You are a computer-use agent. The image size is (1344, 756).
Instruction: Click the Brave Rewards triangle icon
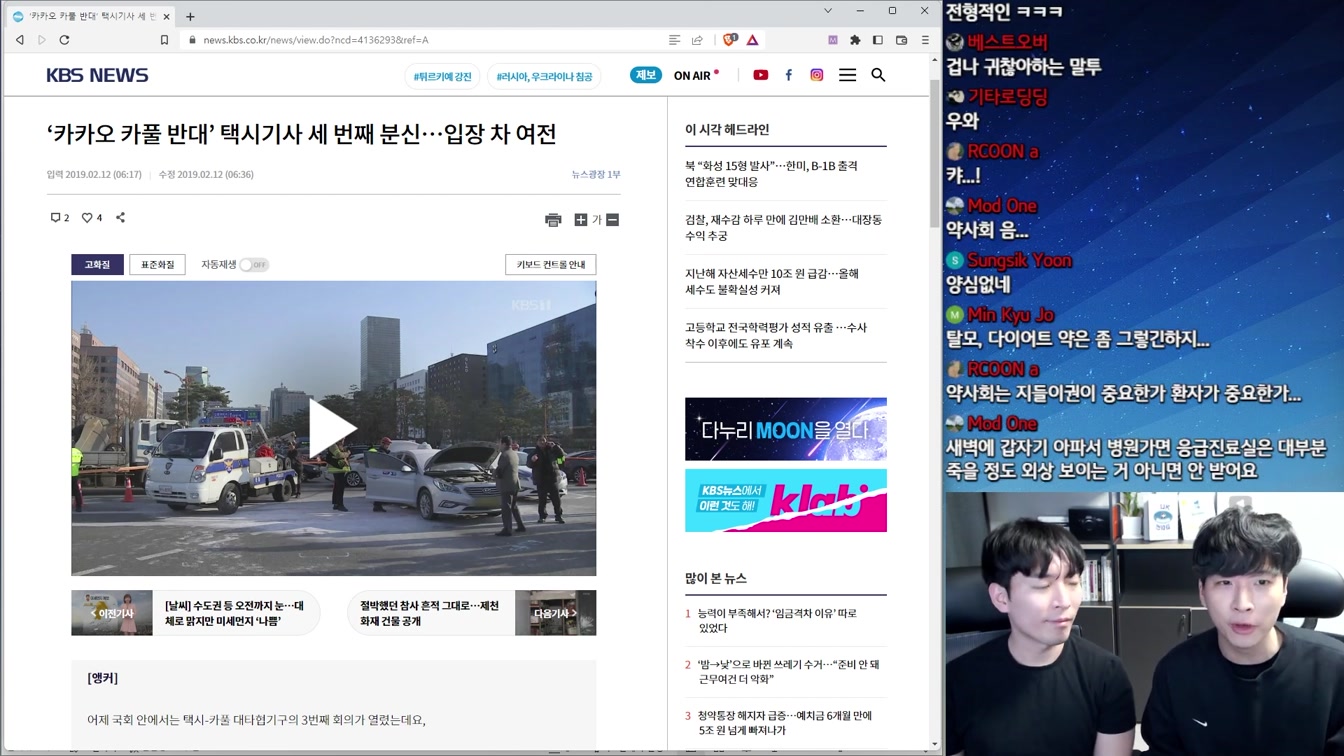click(752, 40)
